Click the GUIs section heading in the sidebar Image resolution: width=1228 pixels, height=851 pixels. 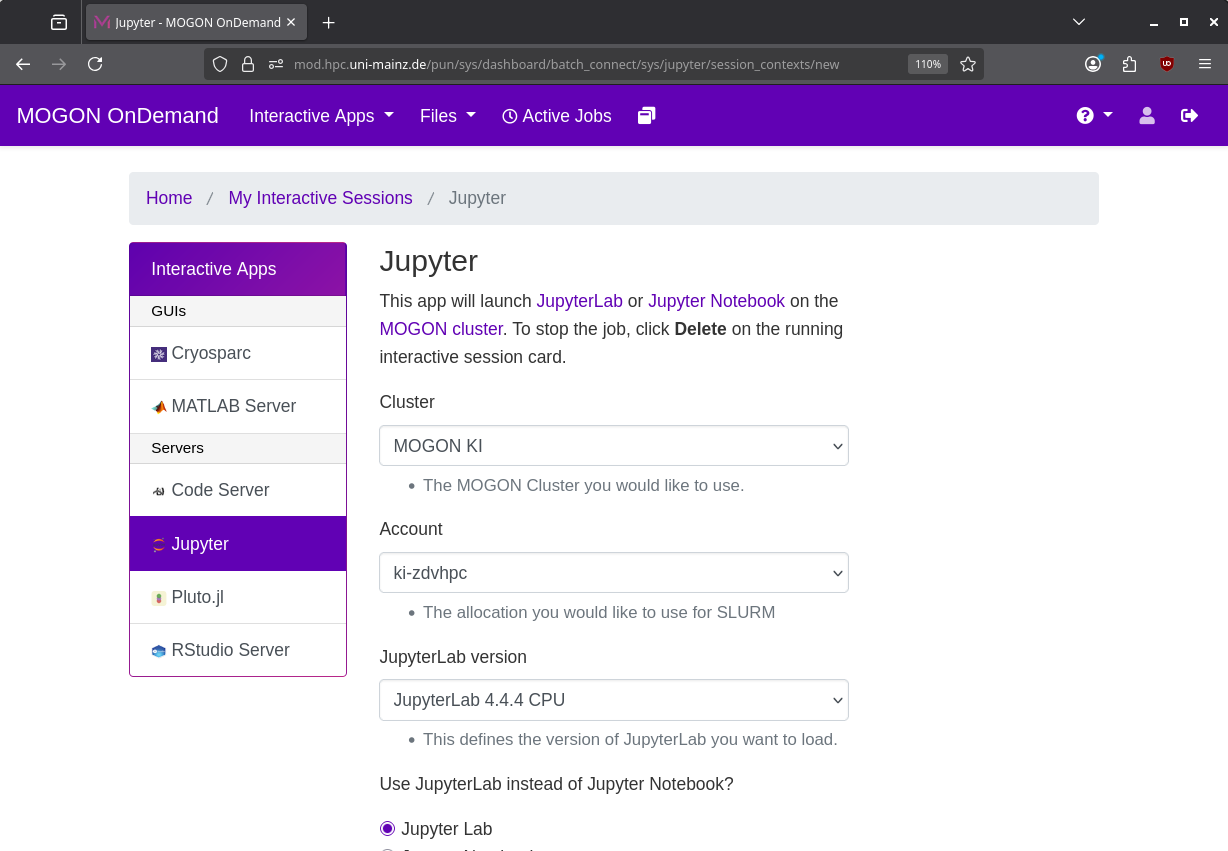238,311
